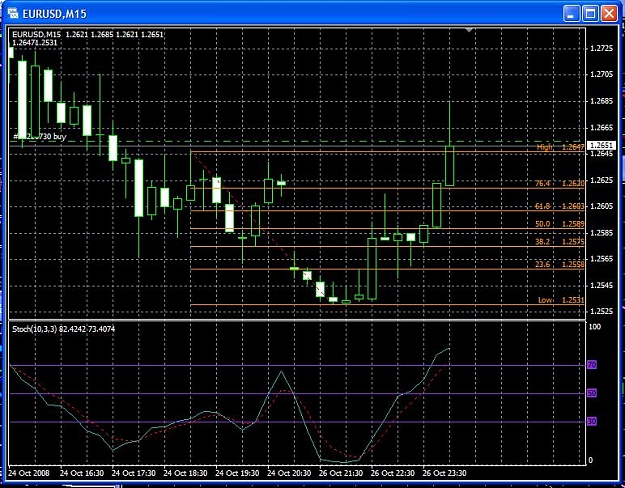Select the buy order label on chart
This screenshot has width=625, height=488.
[40, 136]
